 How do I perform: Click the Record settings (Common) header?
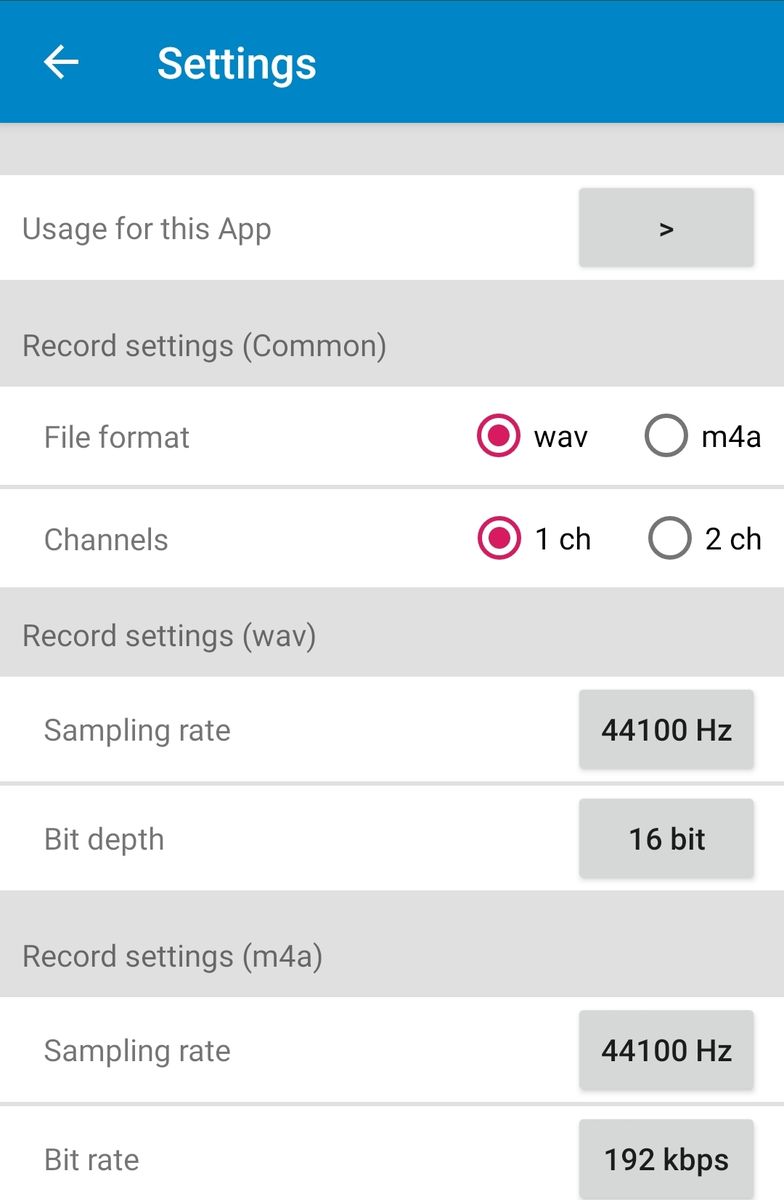[204, 346]
